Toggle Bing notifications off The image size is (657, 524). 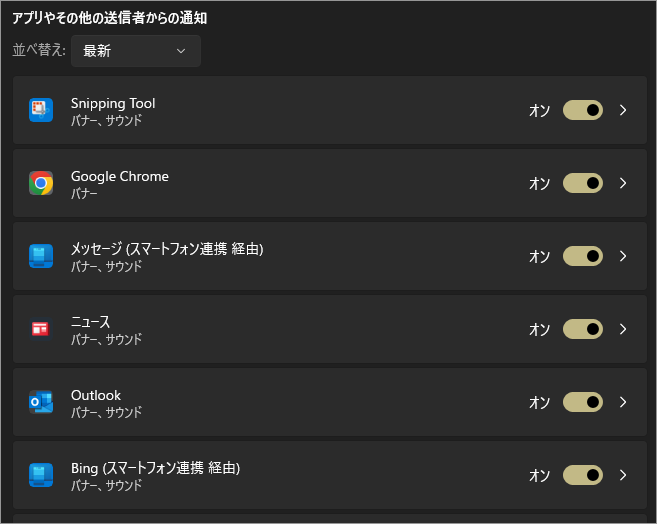583,475
